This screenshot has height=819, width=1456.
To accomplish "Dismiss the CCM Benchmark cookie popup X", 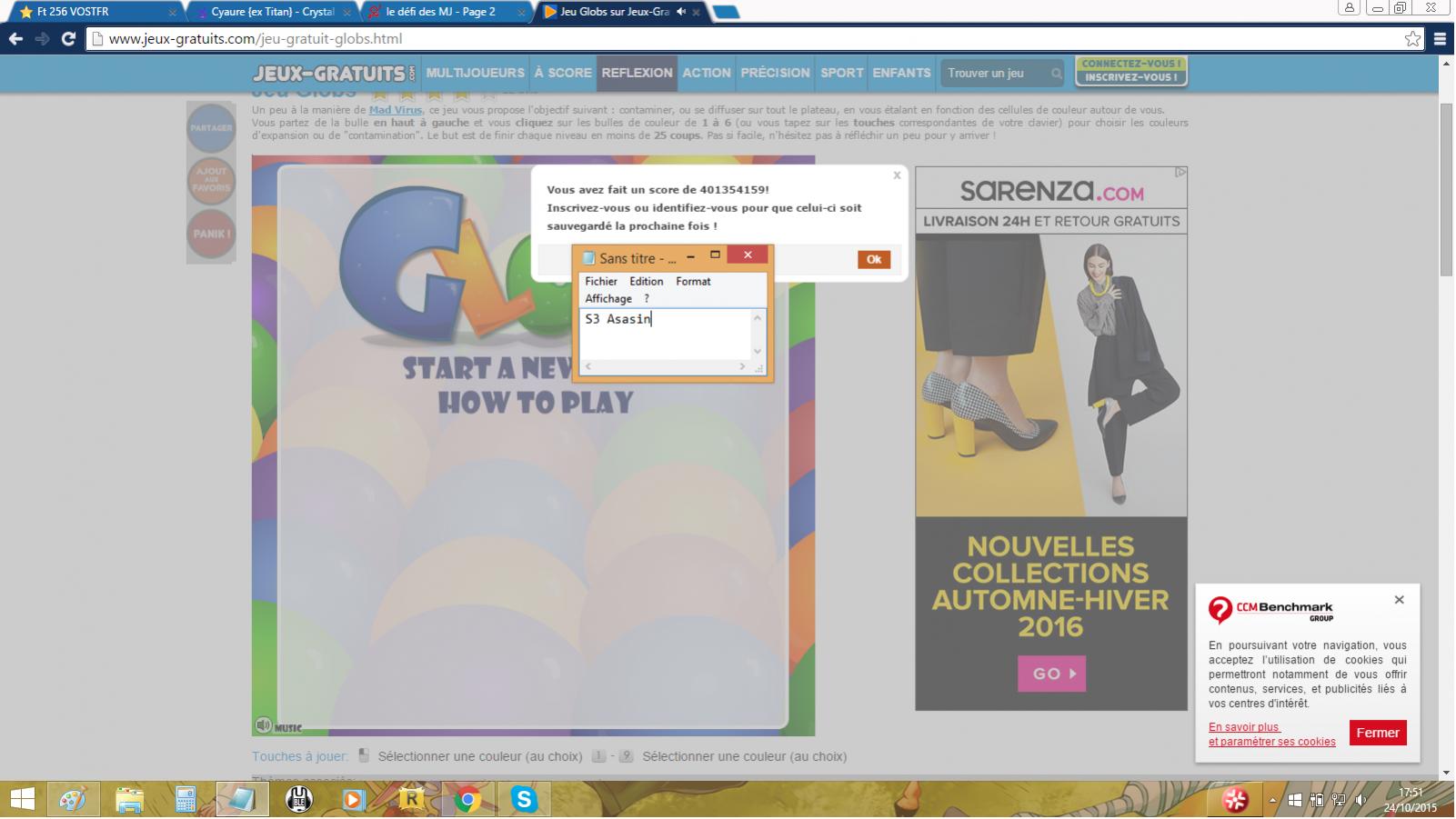I will pyautogui.click(x=1399, y=600).
